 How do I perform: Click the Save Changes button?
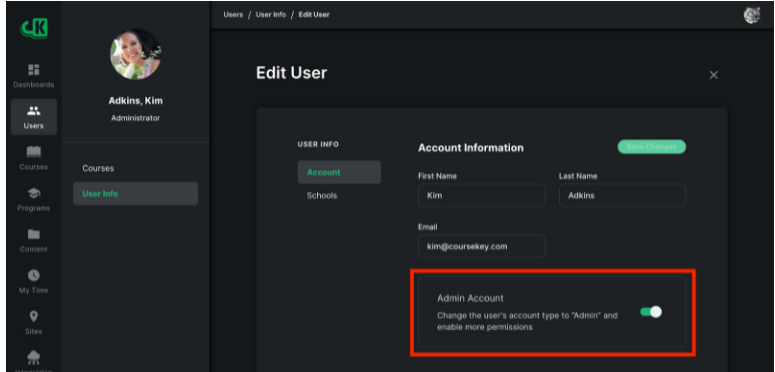[x=651, y=147]
